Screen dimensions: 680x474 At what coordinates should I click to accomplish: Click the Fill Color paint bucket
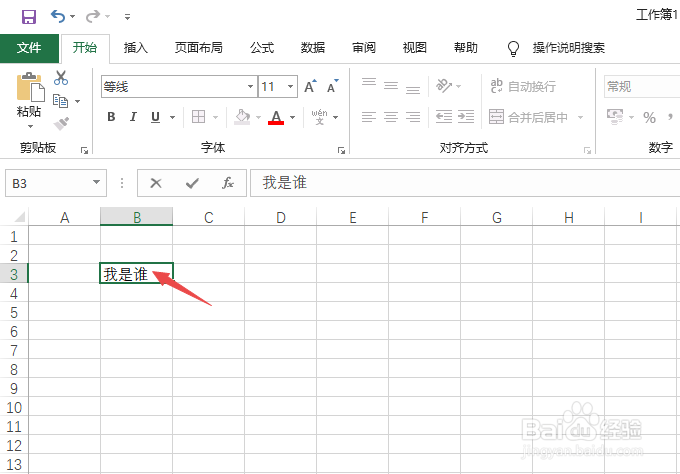coord(242,117)
